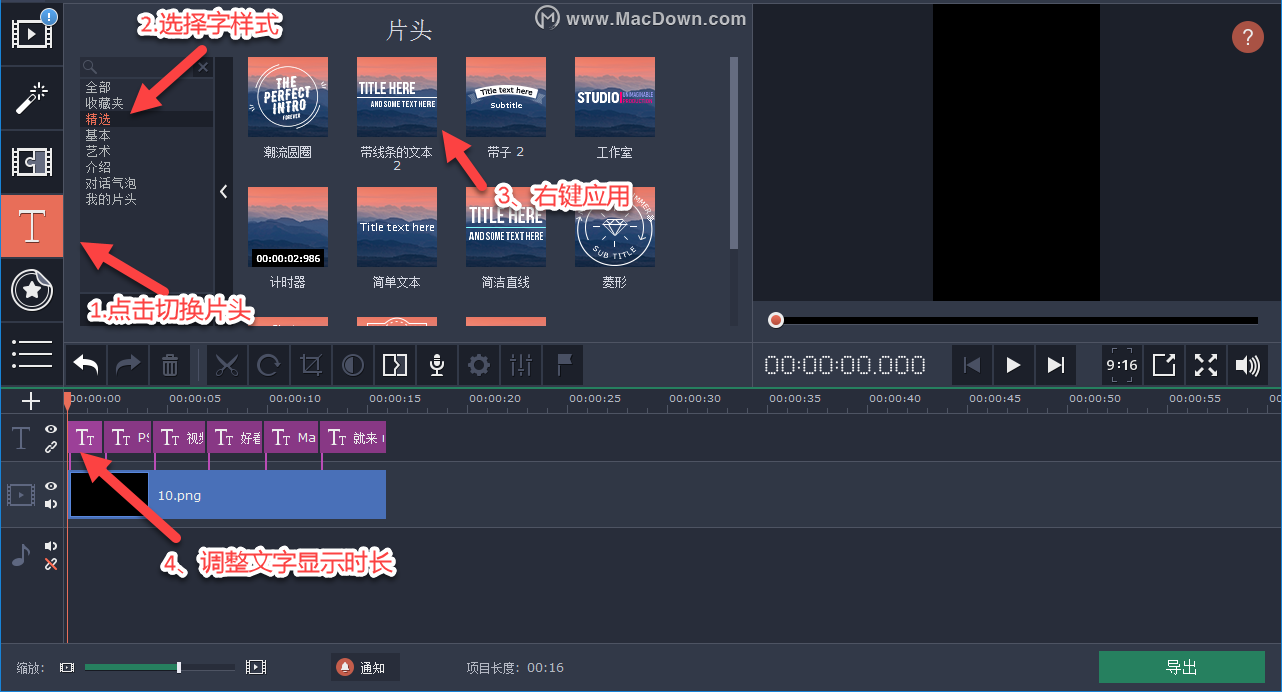Image resolution: width=1282 pixels, height=692 pixels.
Task: Click the volume speaker icon in preview
Action: pyautogui.click(x=1248, y=365)
